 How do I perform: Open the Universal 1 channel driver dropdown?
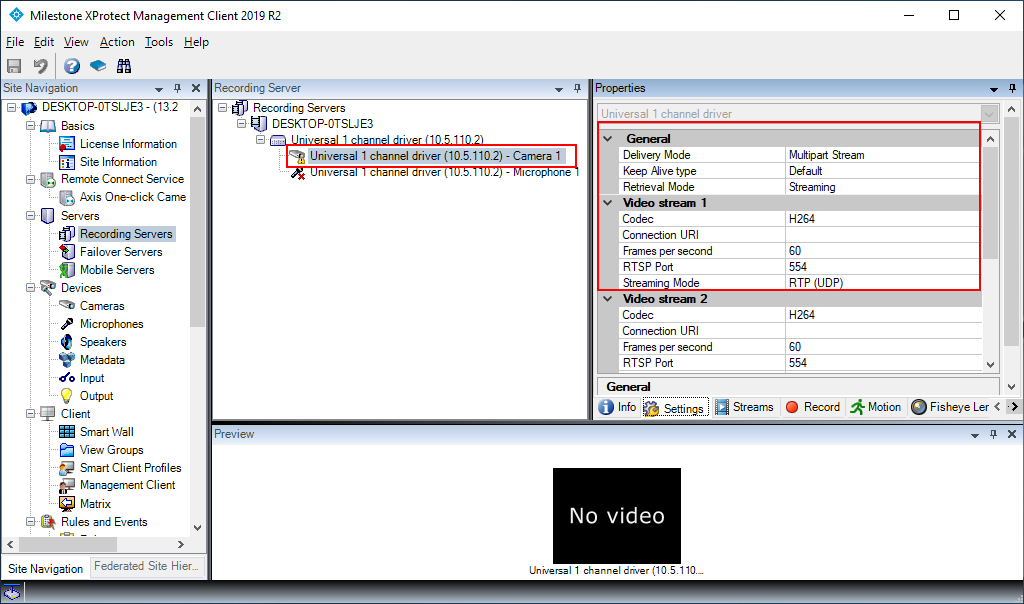pyautogui.click(x=988, y=113)
